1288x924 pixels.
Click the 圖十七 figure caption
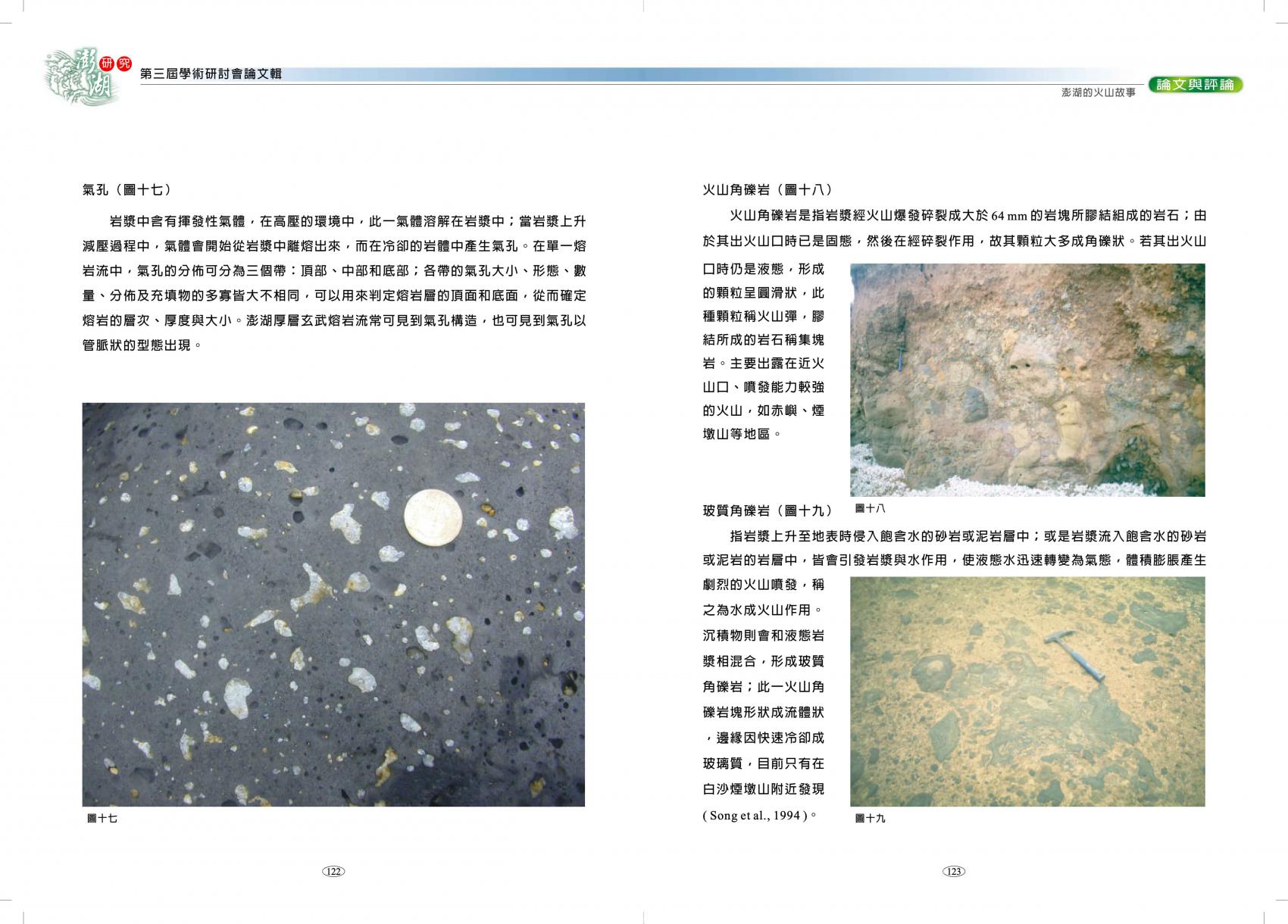(x=102, y=818)
